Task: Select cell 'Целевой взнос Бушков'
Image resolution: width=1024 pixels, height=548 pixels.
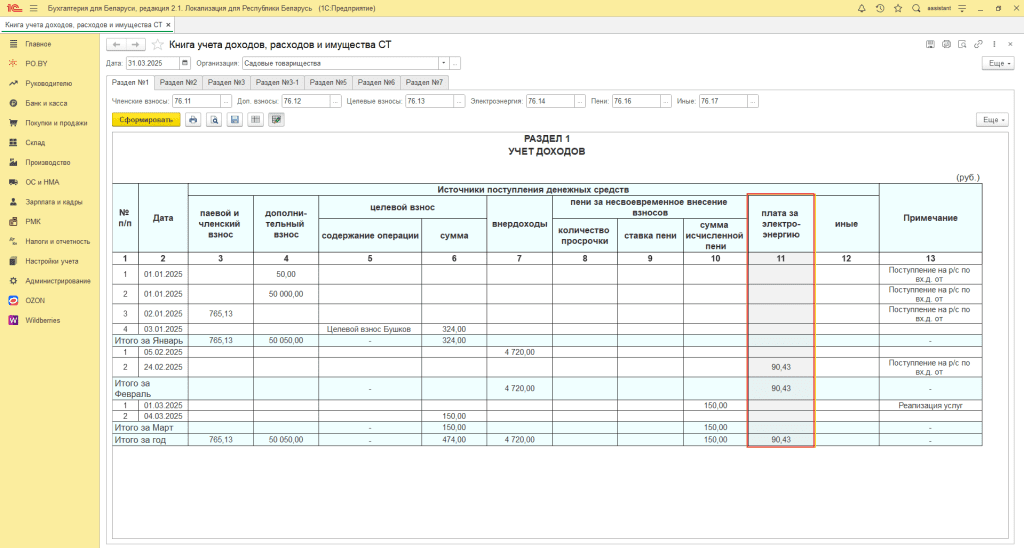Action: [370, 329]
